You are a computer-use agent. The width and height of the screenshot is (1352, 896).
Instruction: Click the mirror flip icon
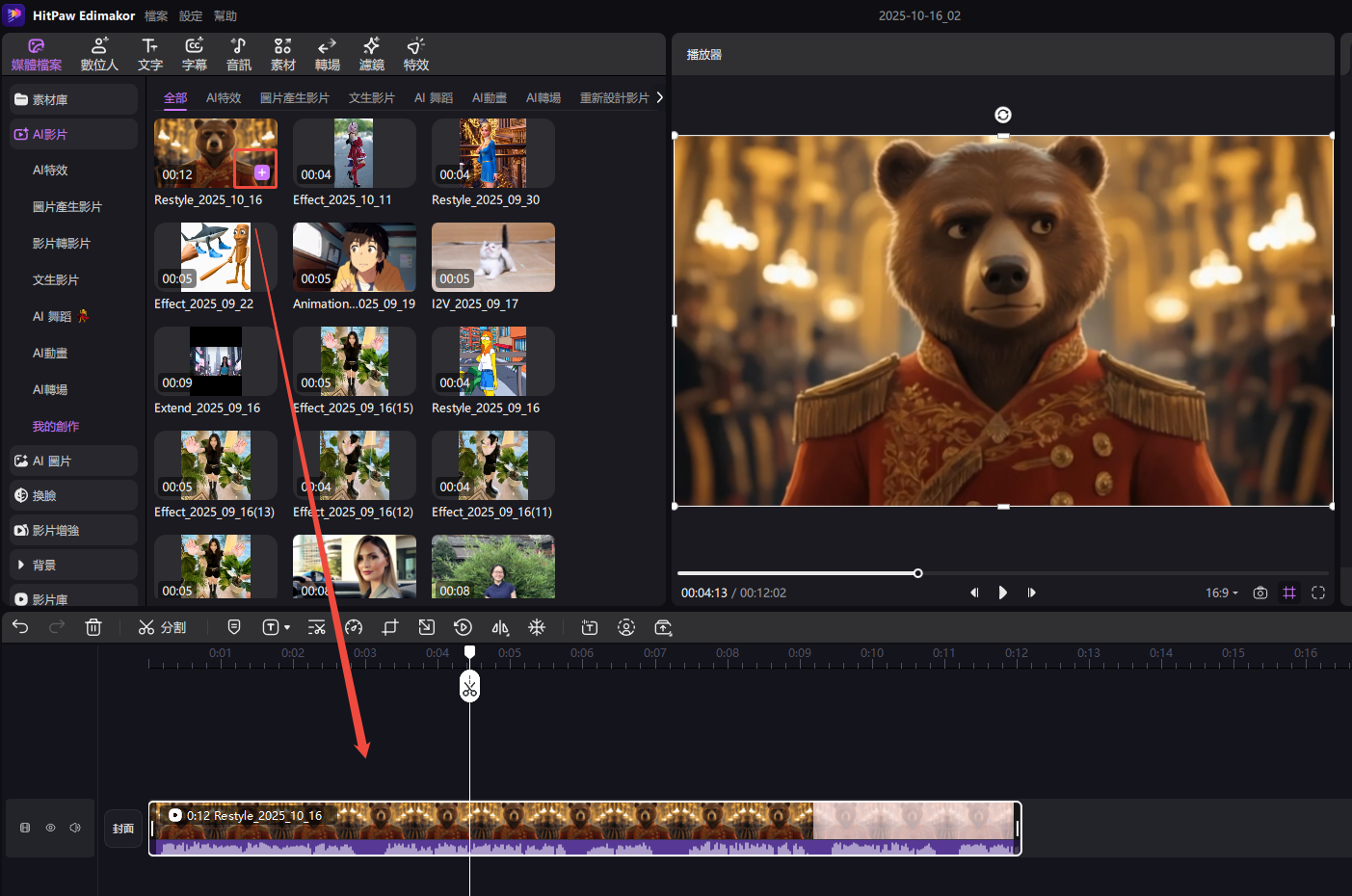(500, 627)
